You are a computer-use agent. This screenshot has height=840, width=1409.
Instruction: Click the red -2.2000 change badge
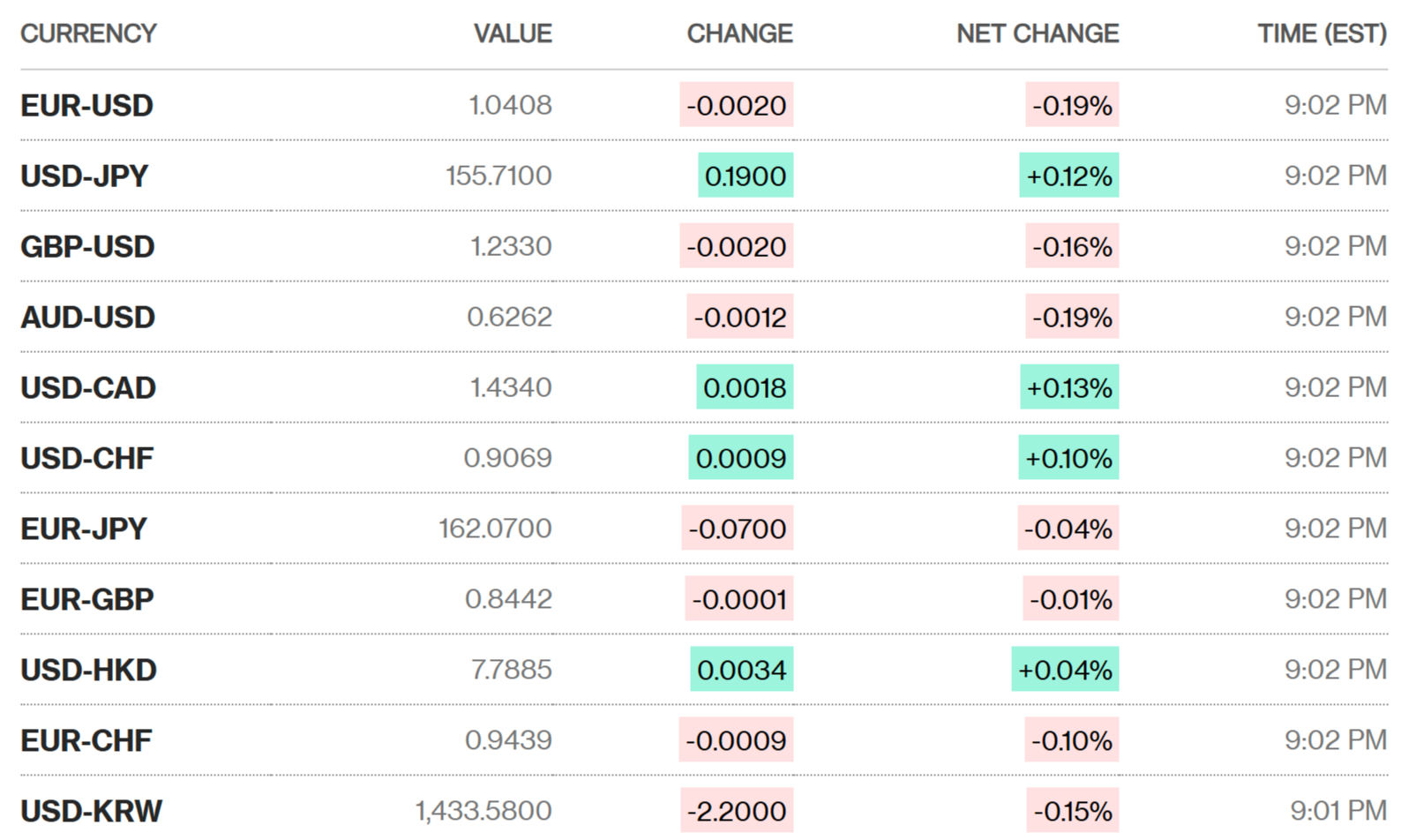pos(737,811)
